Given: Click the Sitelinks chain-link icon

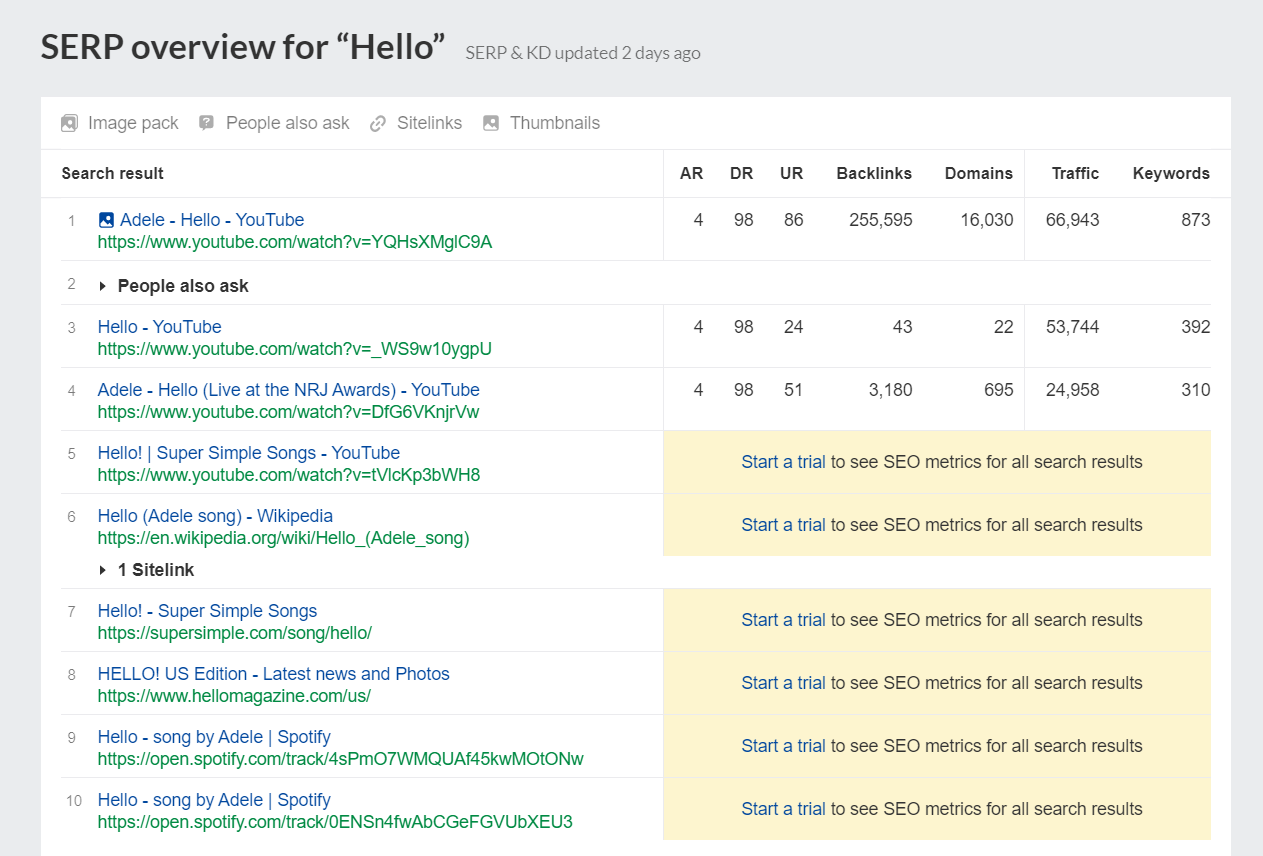Looking at the screenshot, I should [377, 122].
